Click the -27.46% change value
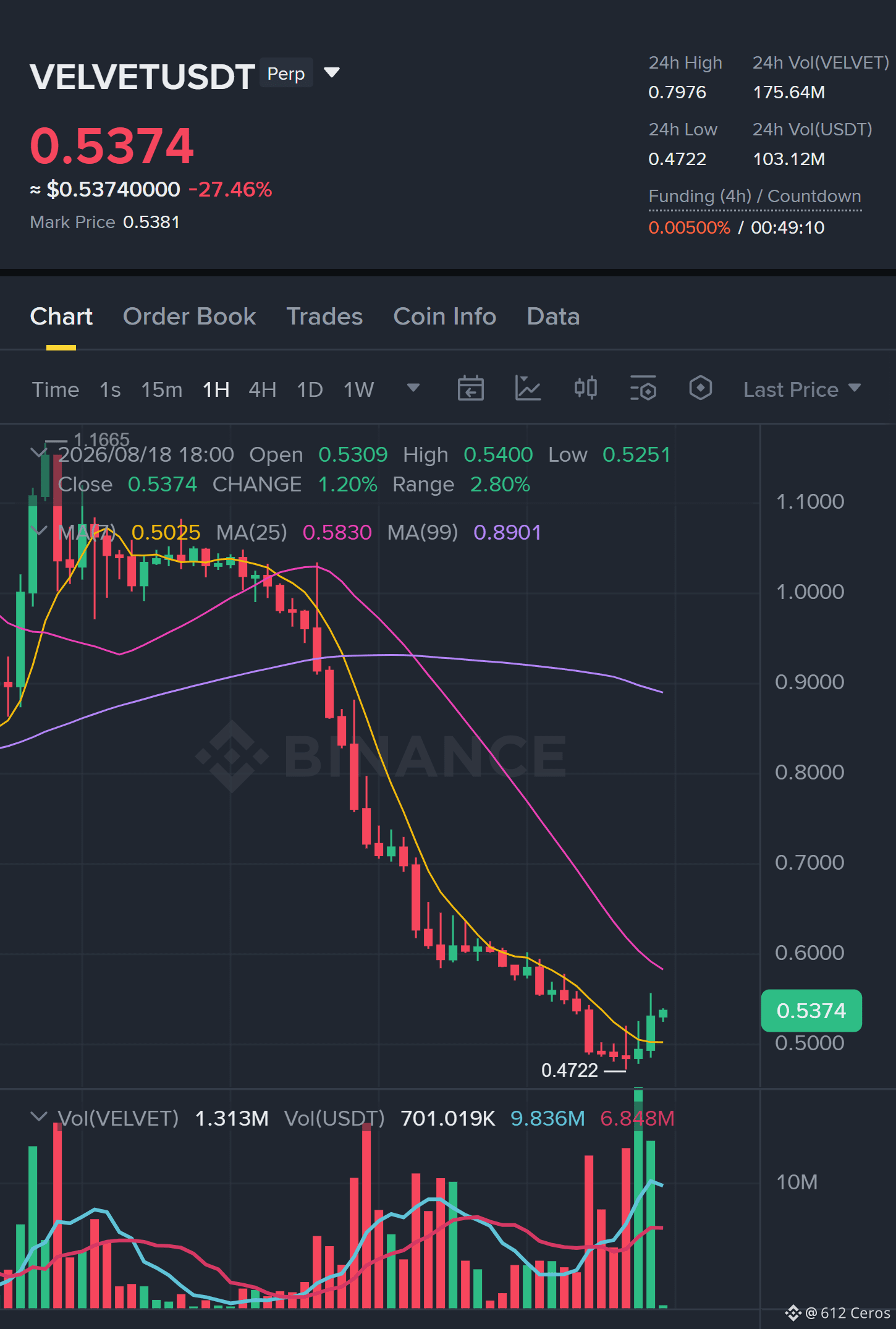896x1329 pixels. pos(230,189)
